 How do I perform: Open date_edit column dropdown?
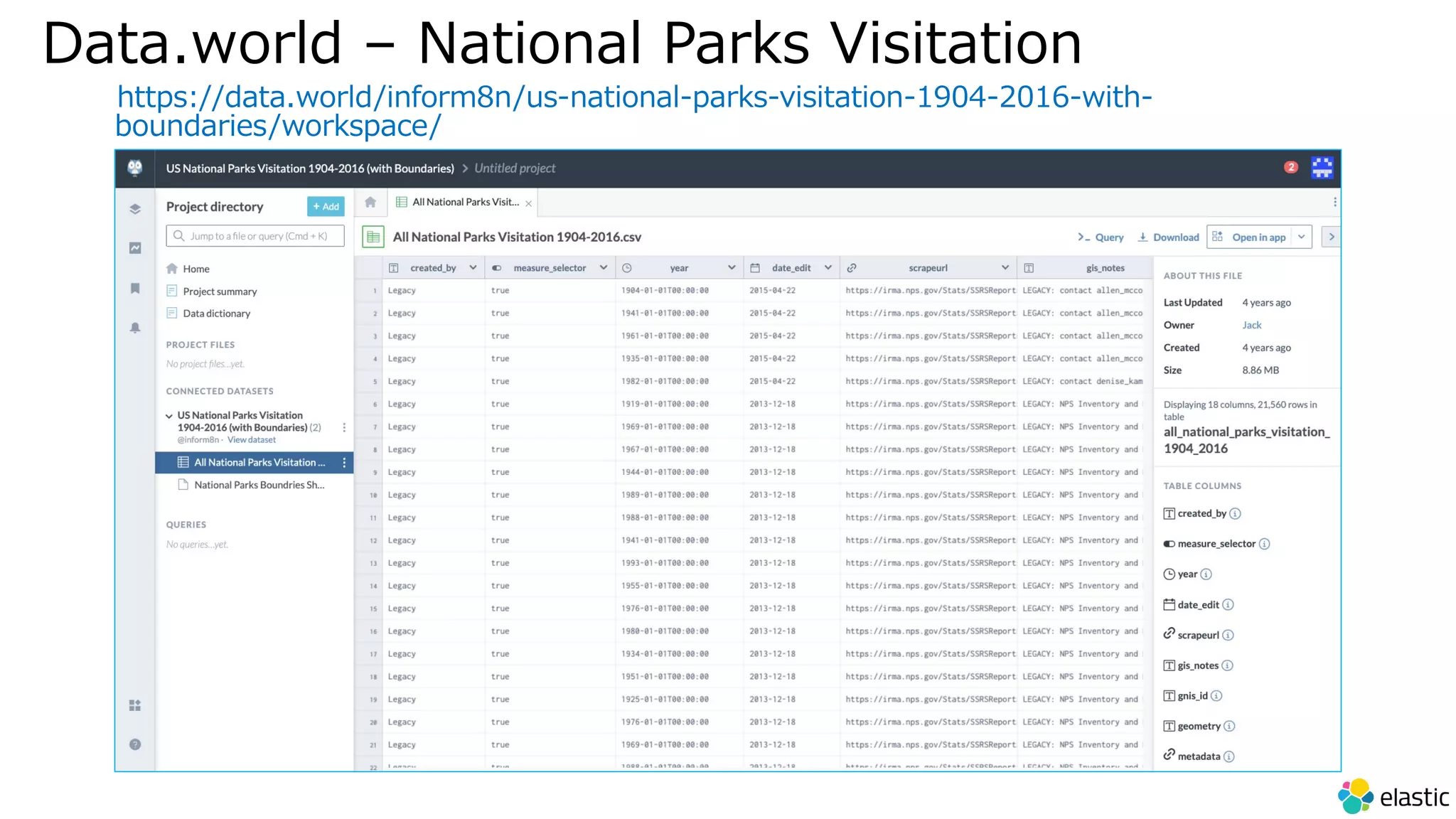point(828,267)
